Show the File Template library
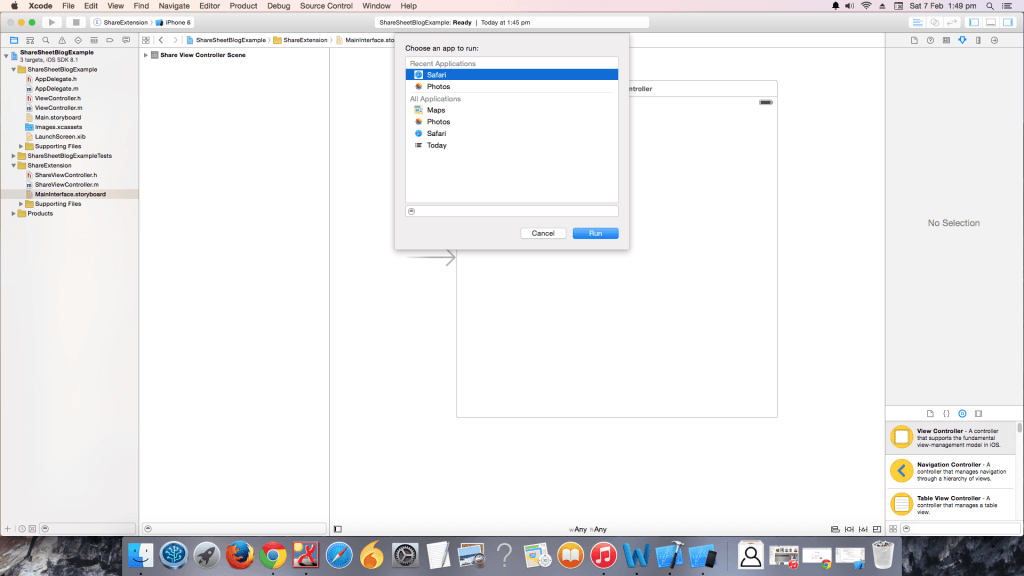The image size is (1024, 576). click(931, 413)
